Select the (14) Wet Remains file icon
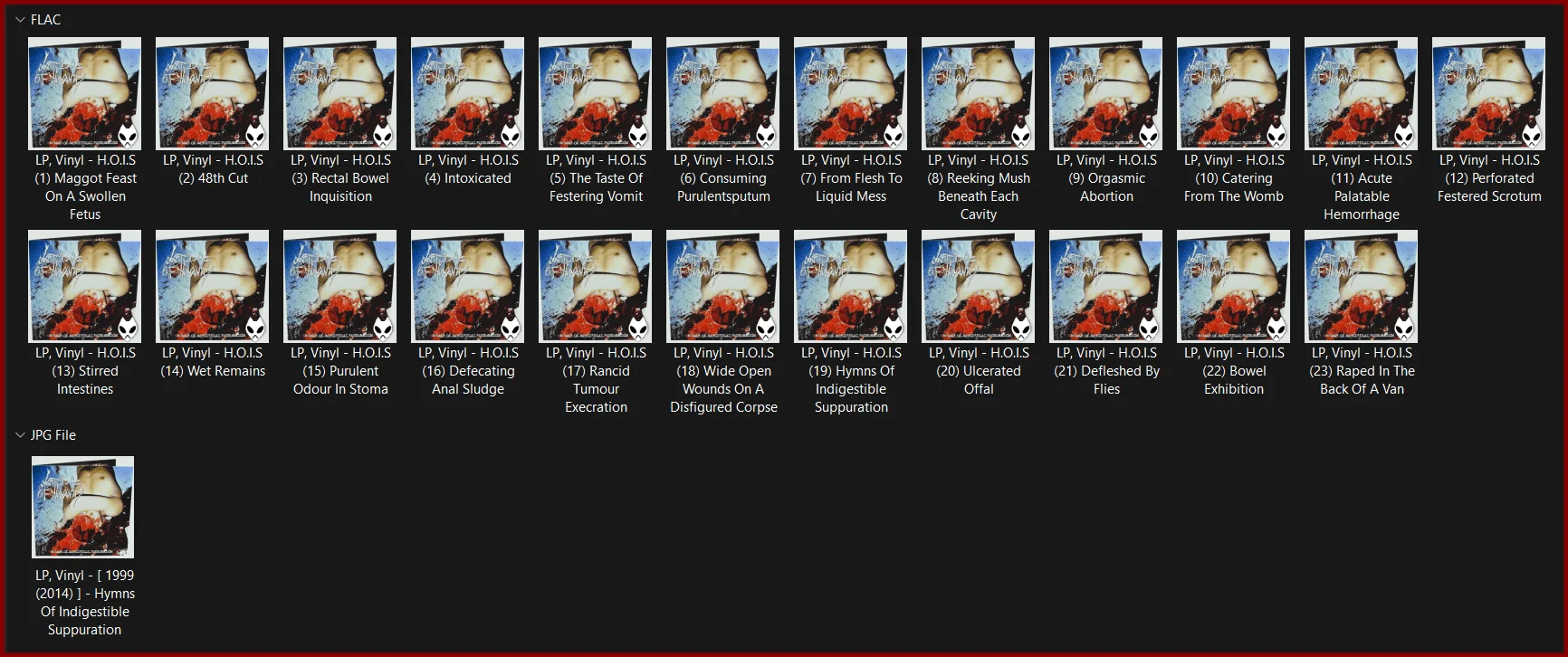 (213, 286)
